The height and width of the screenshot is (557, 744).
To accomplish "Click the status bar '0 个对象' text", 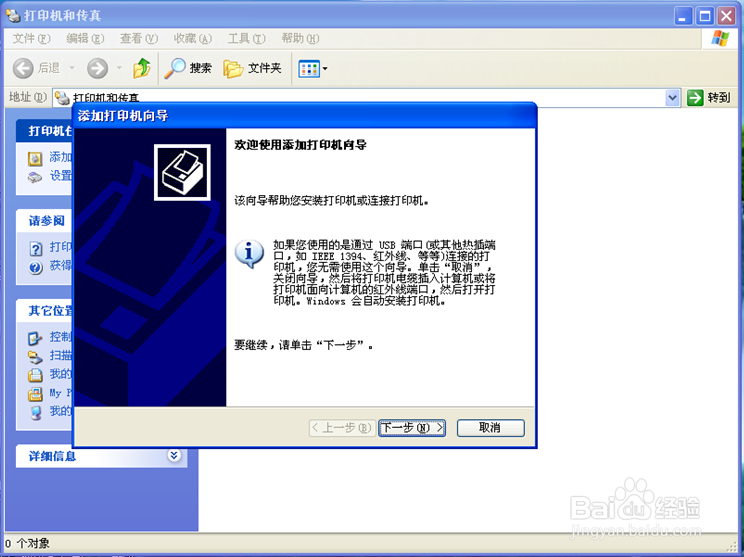I will click(27, 543).
